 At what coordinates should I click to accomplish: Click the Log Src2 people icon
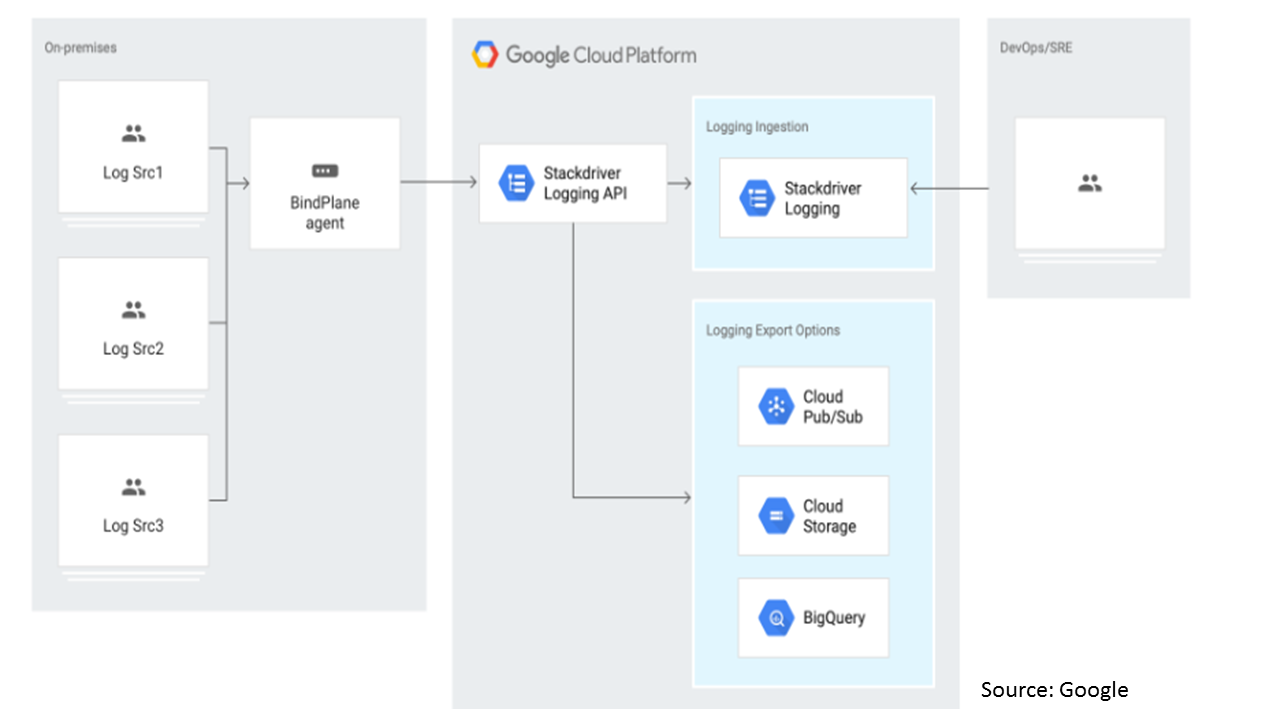pos(133,310)
